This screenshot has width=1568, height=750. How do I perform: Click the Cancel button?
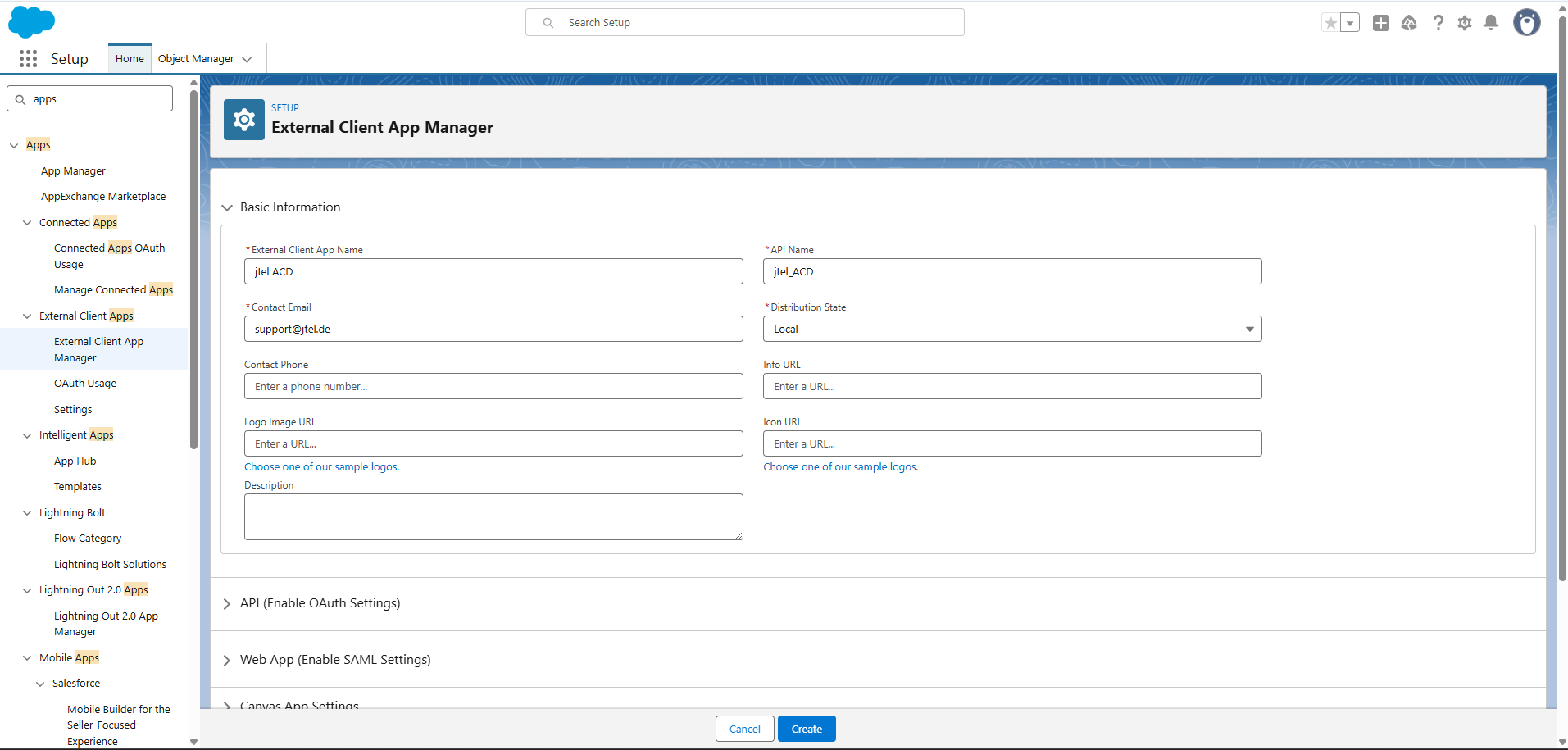coord(744,729)
